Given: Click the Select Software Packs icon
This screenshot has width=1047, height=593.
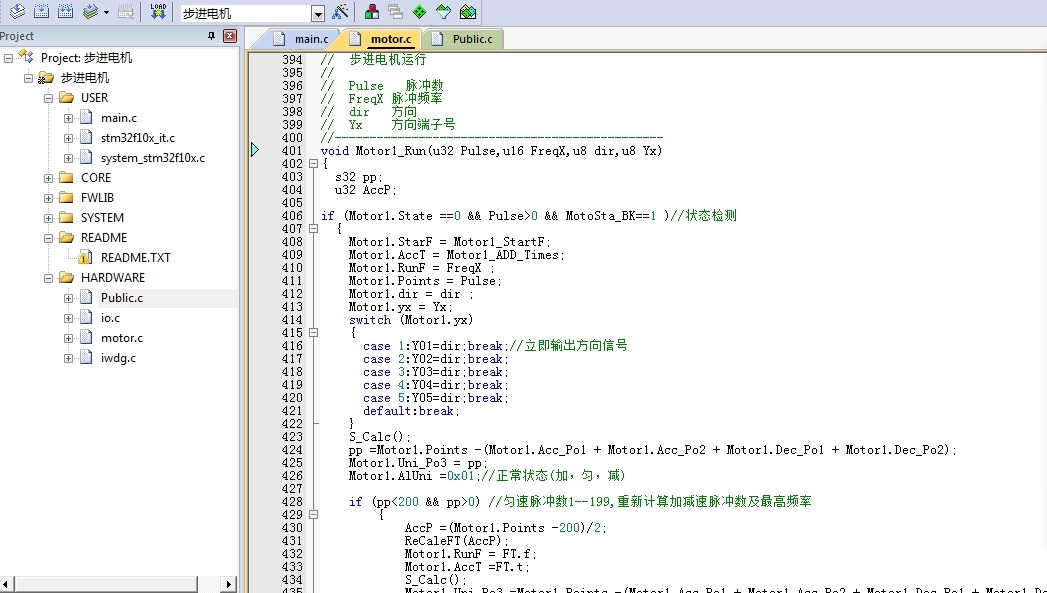Looking at the screenshot, I should pos(443,11).
